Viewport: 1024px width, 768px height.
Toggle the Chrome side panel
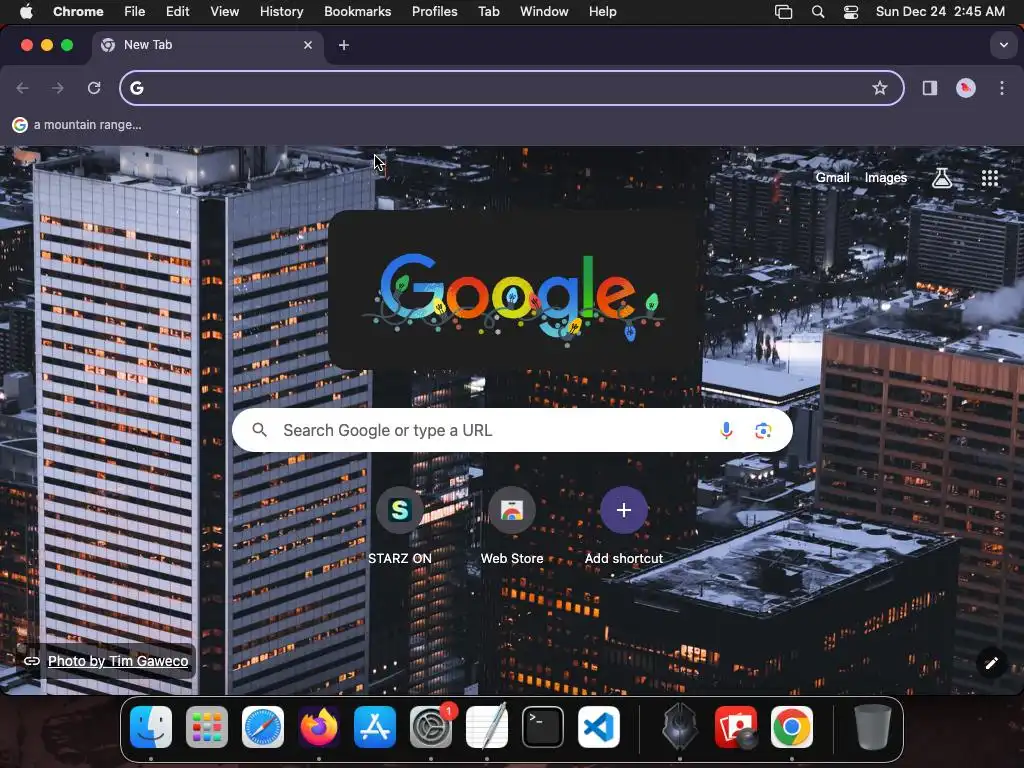pyautogui.click(x=929, y=88)
